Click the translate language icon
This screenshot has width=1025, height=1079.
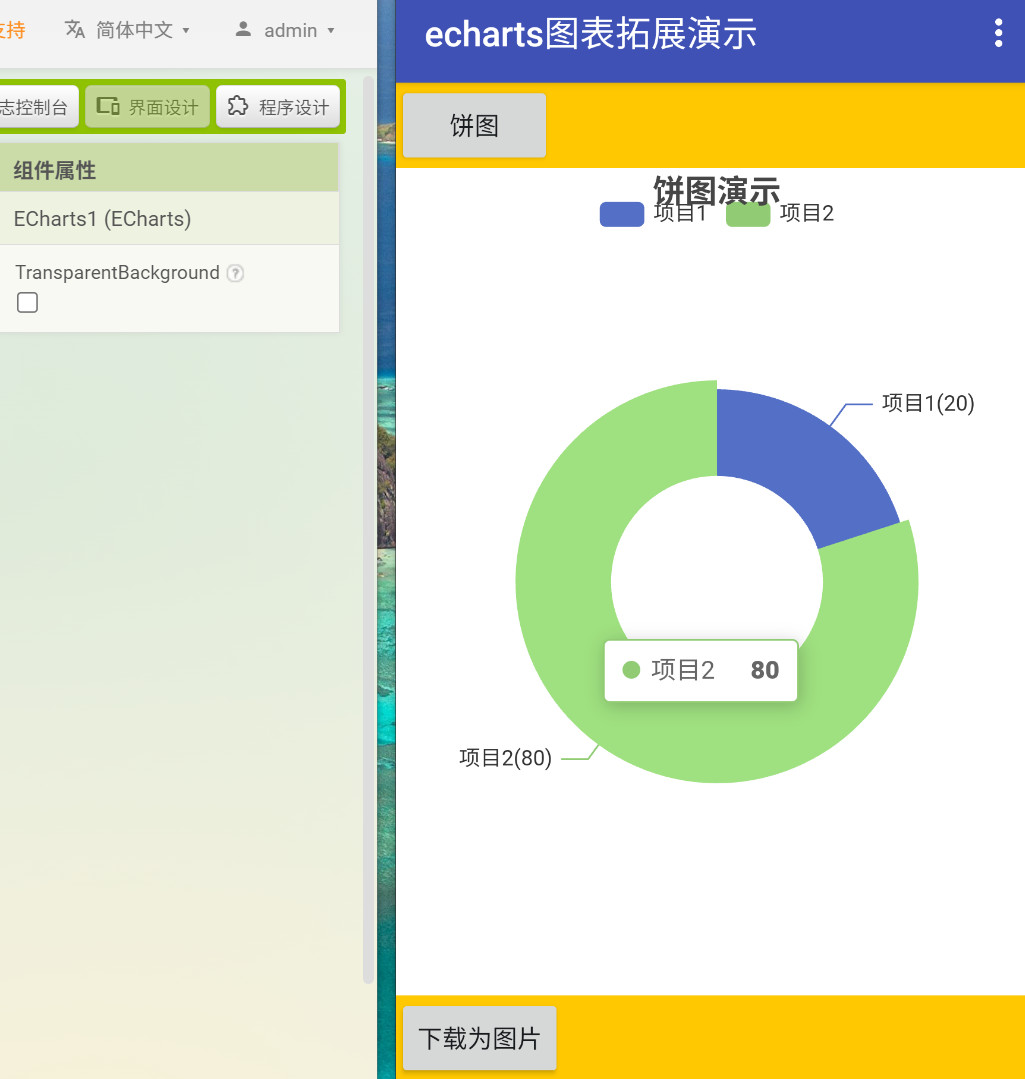tap(75, 30)
